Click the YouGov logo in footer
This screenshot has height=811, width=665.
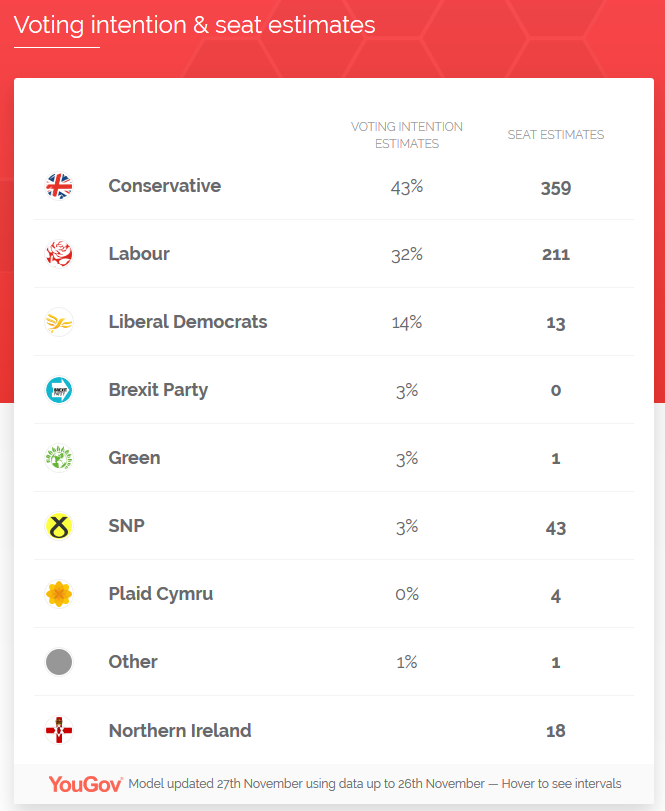click(85, 784)
